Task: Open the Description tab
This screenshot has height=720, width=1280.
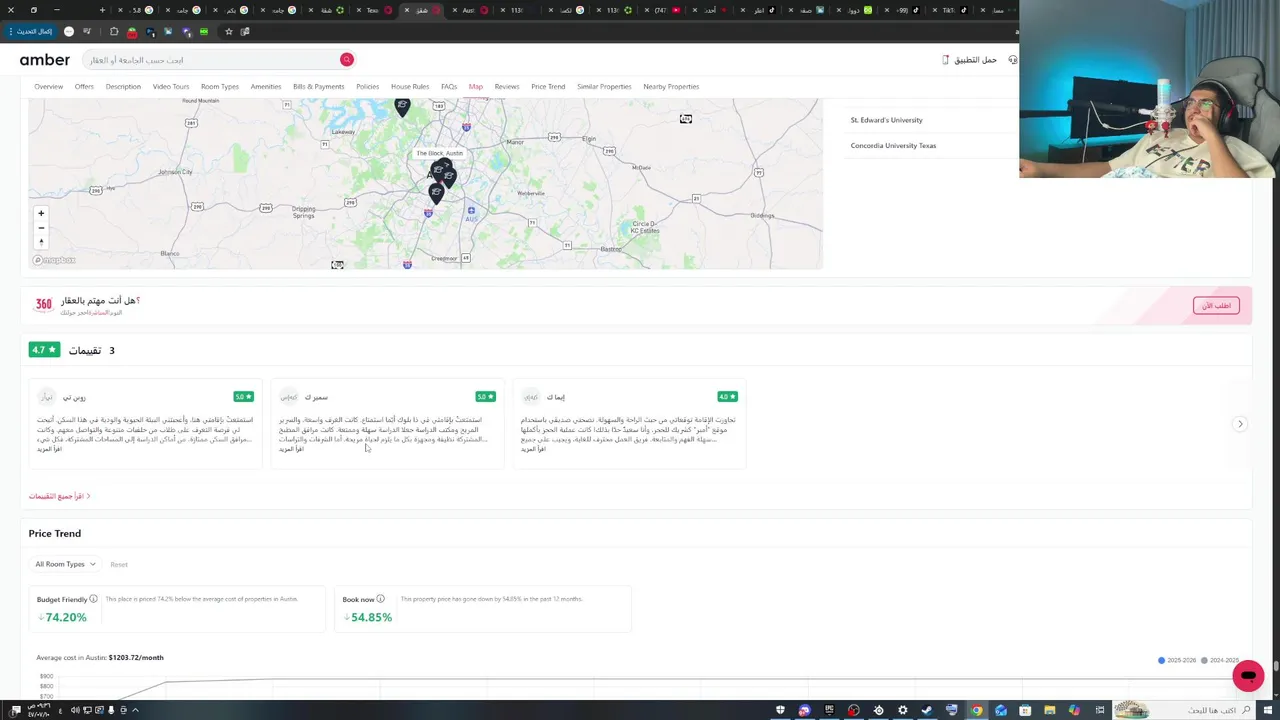Action: [123, 87]
